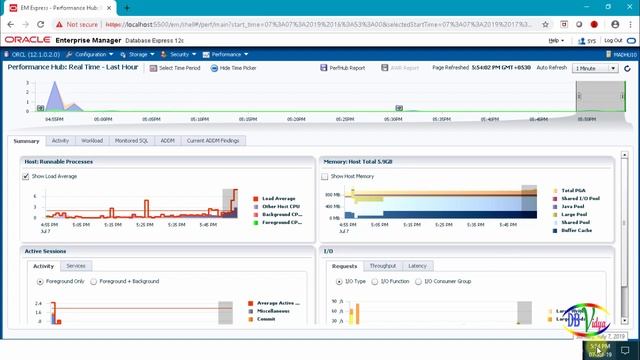Image resolution: width=640 pixels, height=360 pixels.
Task: Select the I/O Consumer Group radio button
Action: [x=418, y=282]
